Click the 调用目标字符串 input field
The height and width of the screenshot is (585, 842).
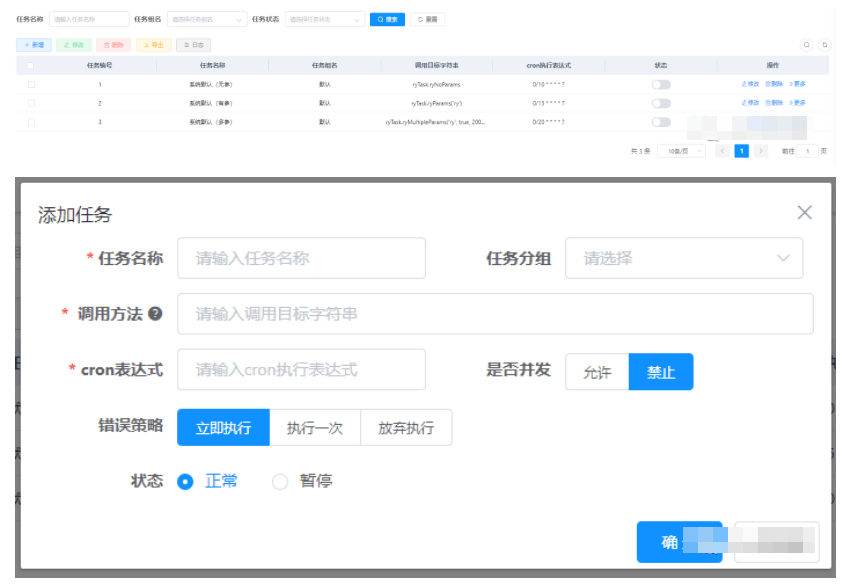495,314
